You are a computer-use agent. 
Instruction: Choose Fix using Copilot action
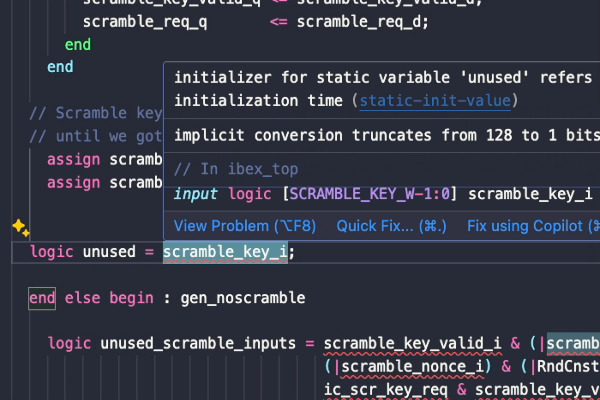pyautogui.click(x=533, y=226)
